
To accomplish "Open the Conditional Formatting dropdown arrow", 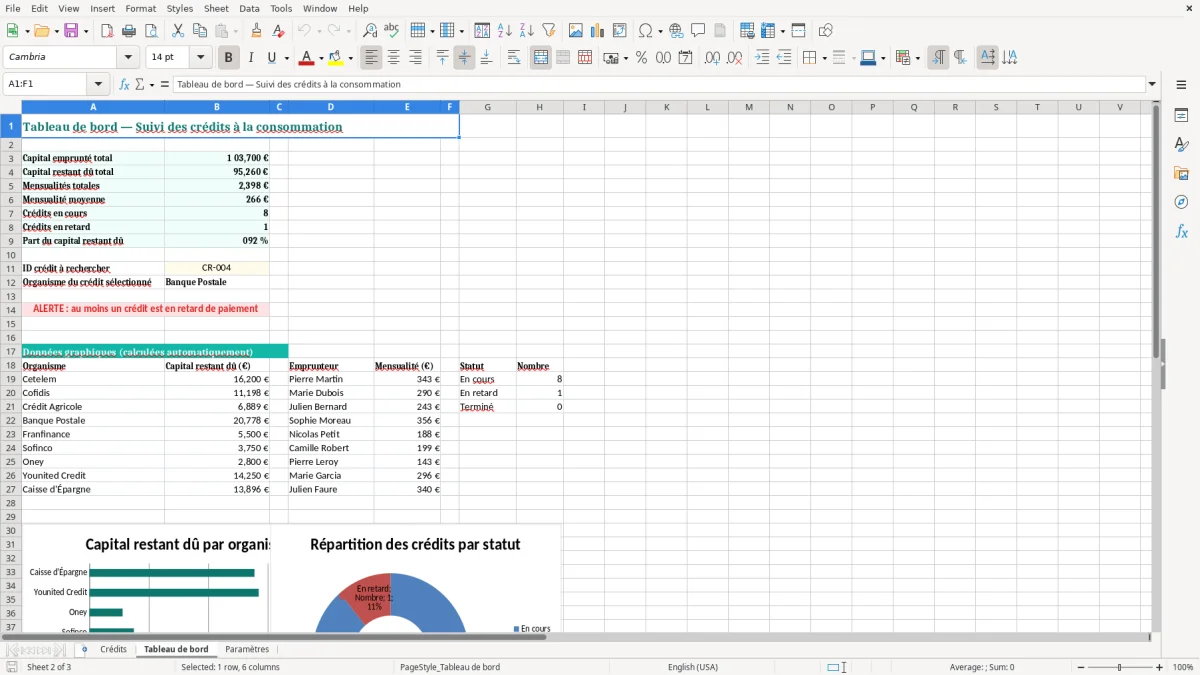I will [x=917, y=58].
